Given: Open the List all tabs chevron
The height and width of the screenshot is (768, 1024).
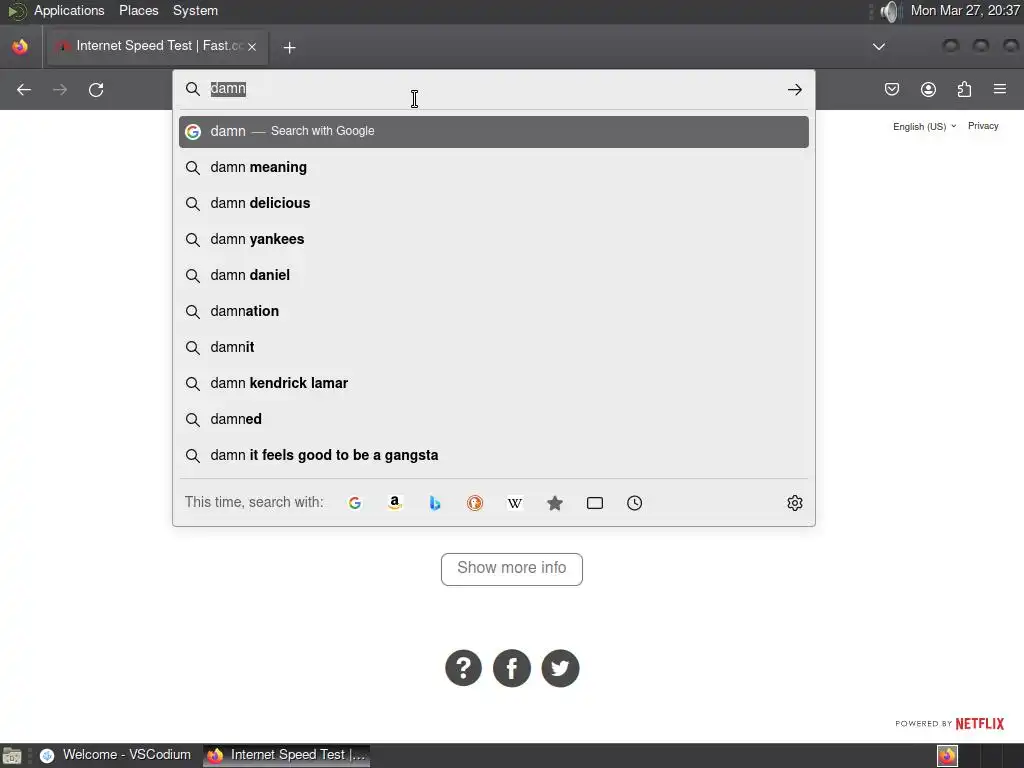Looking at the screenshot, I should click(x=879, y=47).
